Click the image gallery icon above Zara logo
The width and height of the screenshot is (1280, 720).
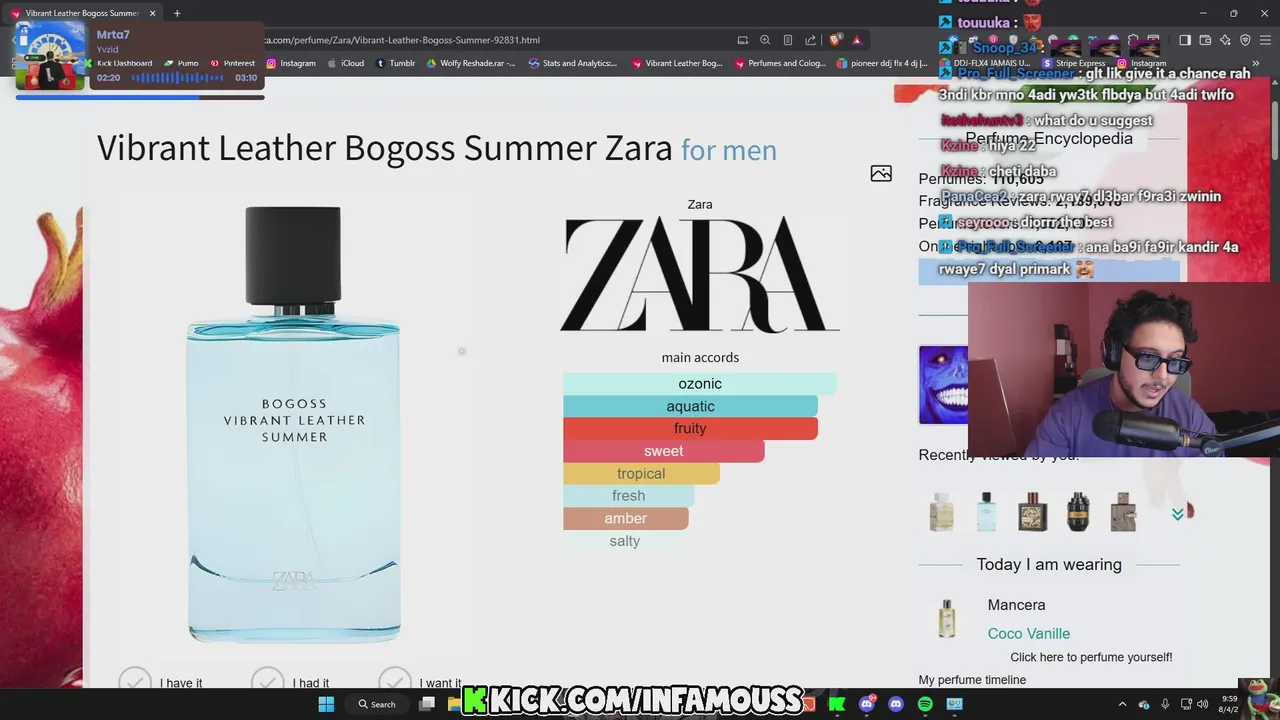(x=881, y=174)
